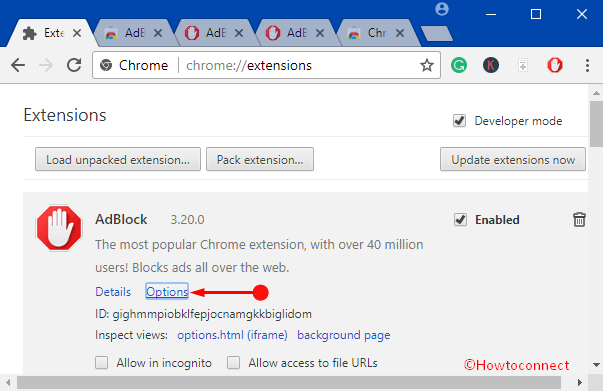This screenshot has height=391, width=603.
Task: Inspect options.html (iframe) view
Action: pyautogui.click(x=232, y=335)
